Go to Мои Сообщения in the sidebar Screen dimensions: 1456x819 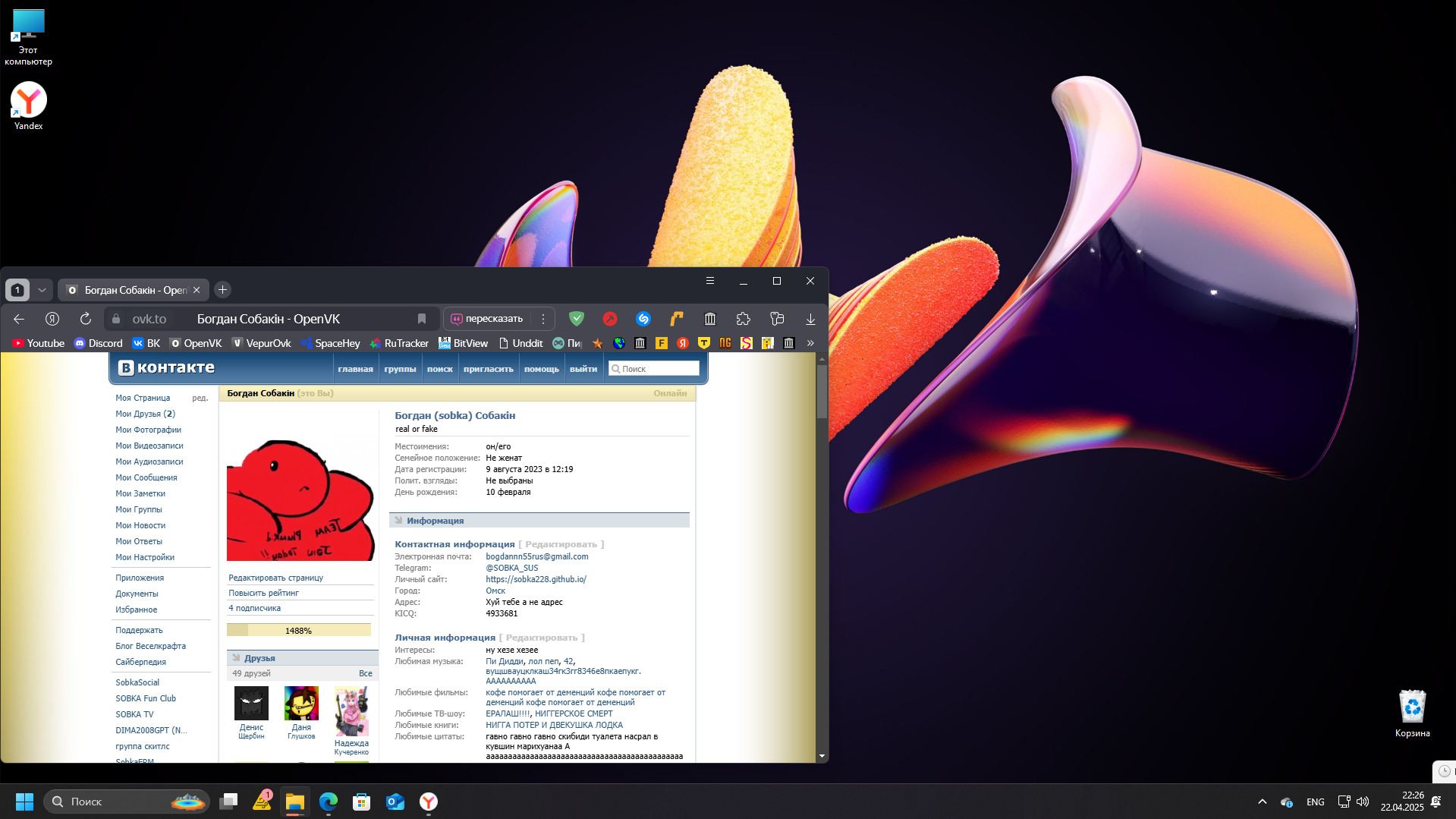coord(146,477)
